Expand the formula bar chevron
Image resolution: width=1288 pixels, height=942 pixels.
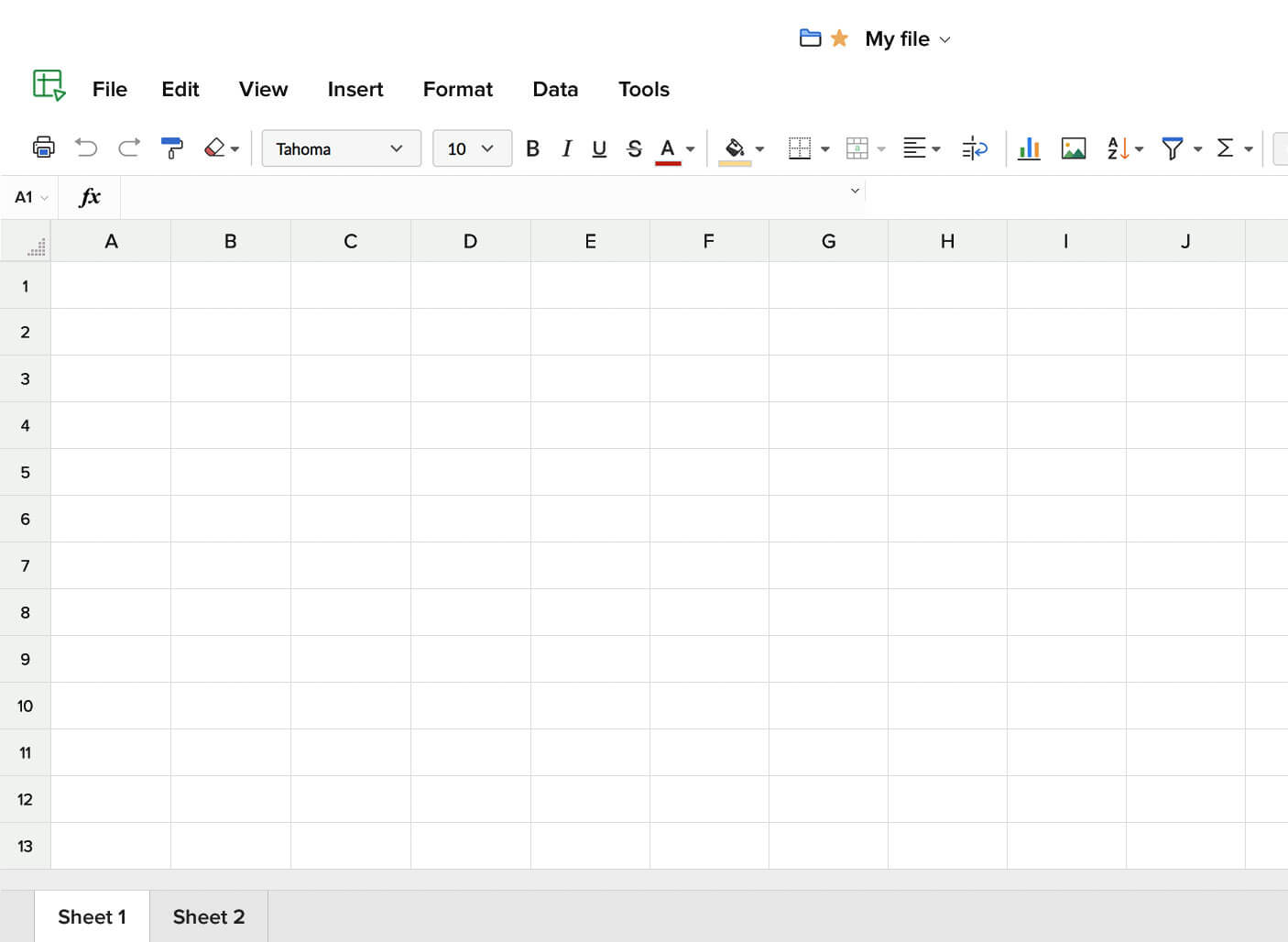click(x=855, y=191)
